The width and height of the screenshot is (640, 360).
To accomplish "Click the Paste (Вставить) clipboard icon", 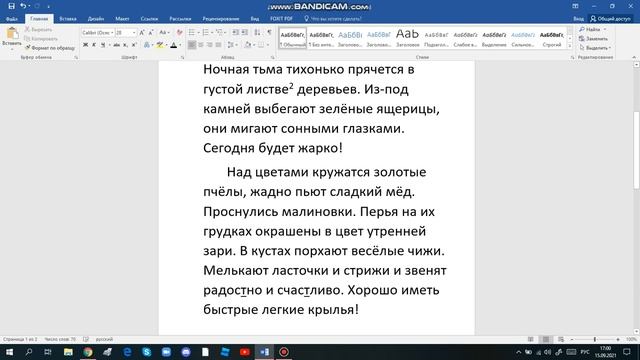I will click(12, 33).
